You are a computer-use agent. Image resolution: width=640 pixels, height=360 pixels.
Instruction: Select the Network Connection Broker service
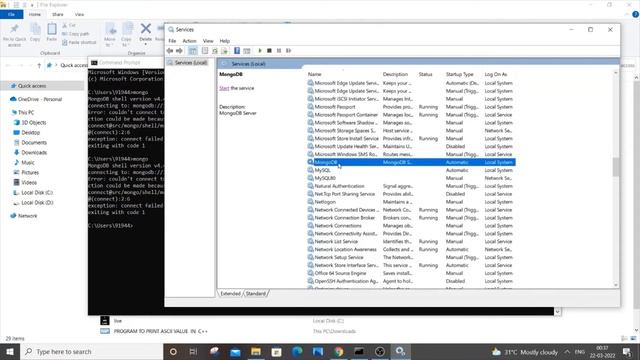pyautogui.click(x=411, y=218)
